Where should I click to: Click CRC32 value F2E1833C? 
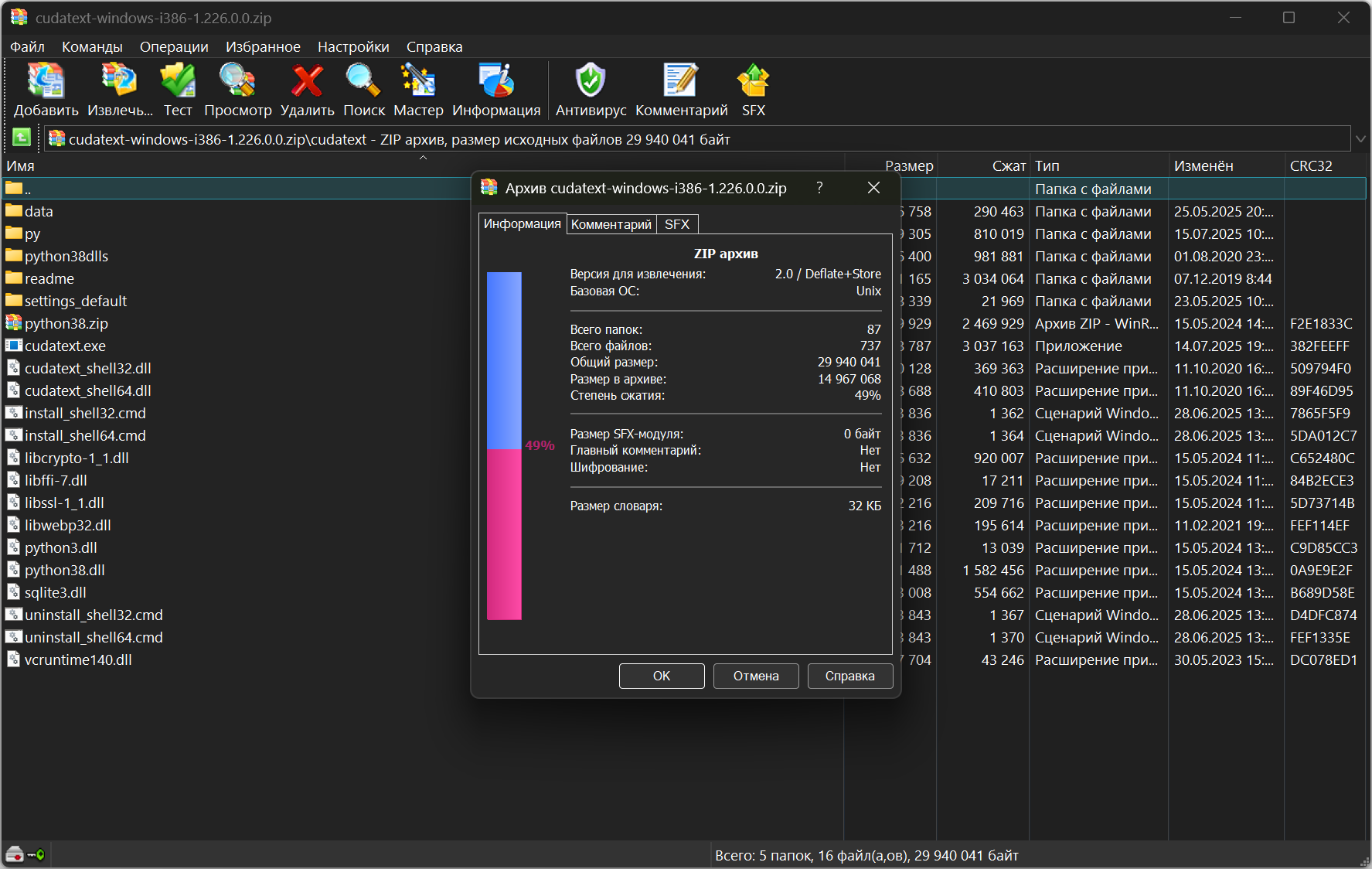point(1321,323)
